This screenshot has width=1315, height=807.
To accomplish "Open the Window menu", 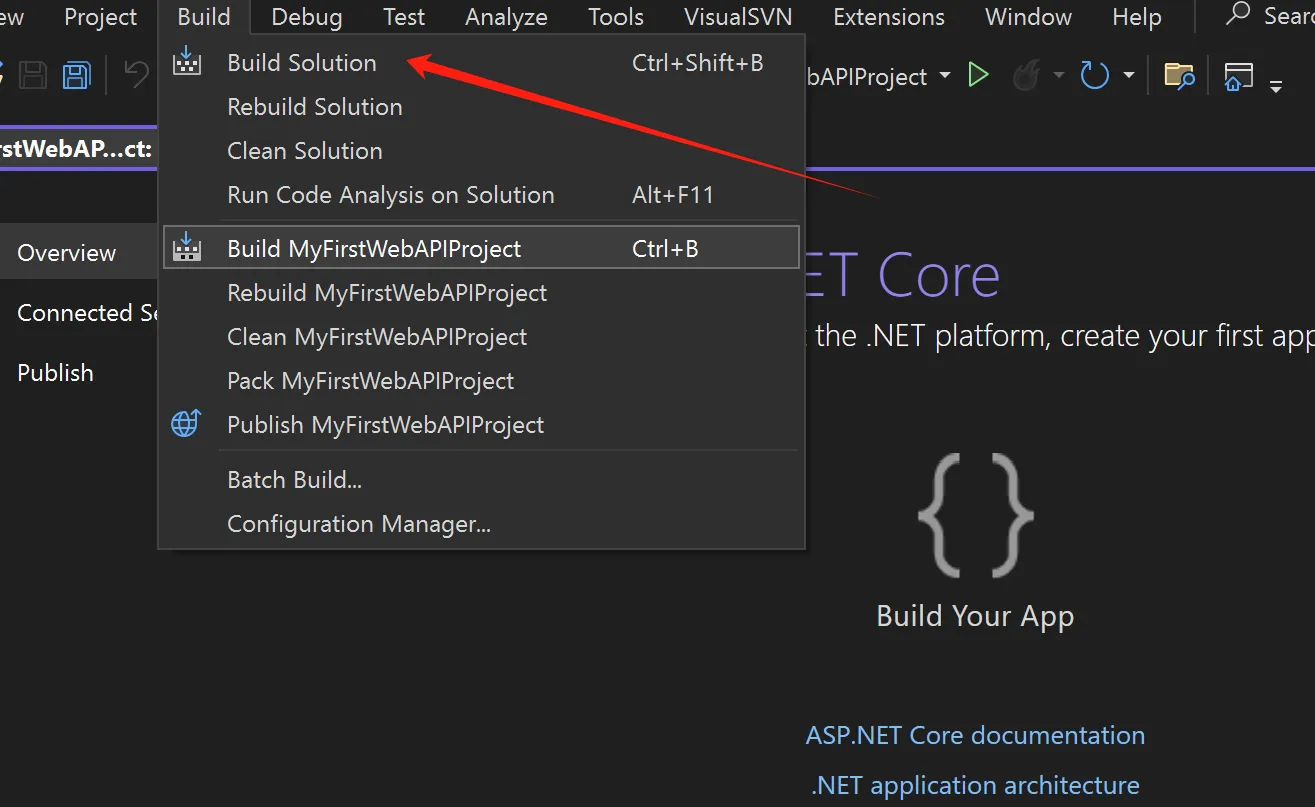I will 1028,17.
